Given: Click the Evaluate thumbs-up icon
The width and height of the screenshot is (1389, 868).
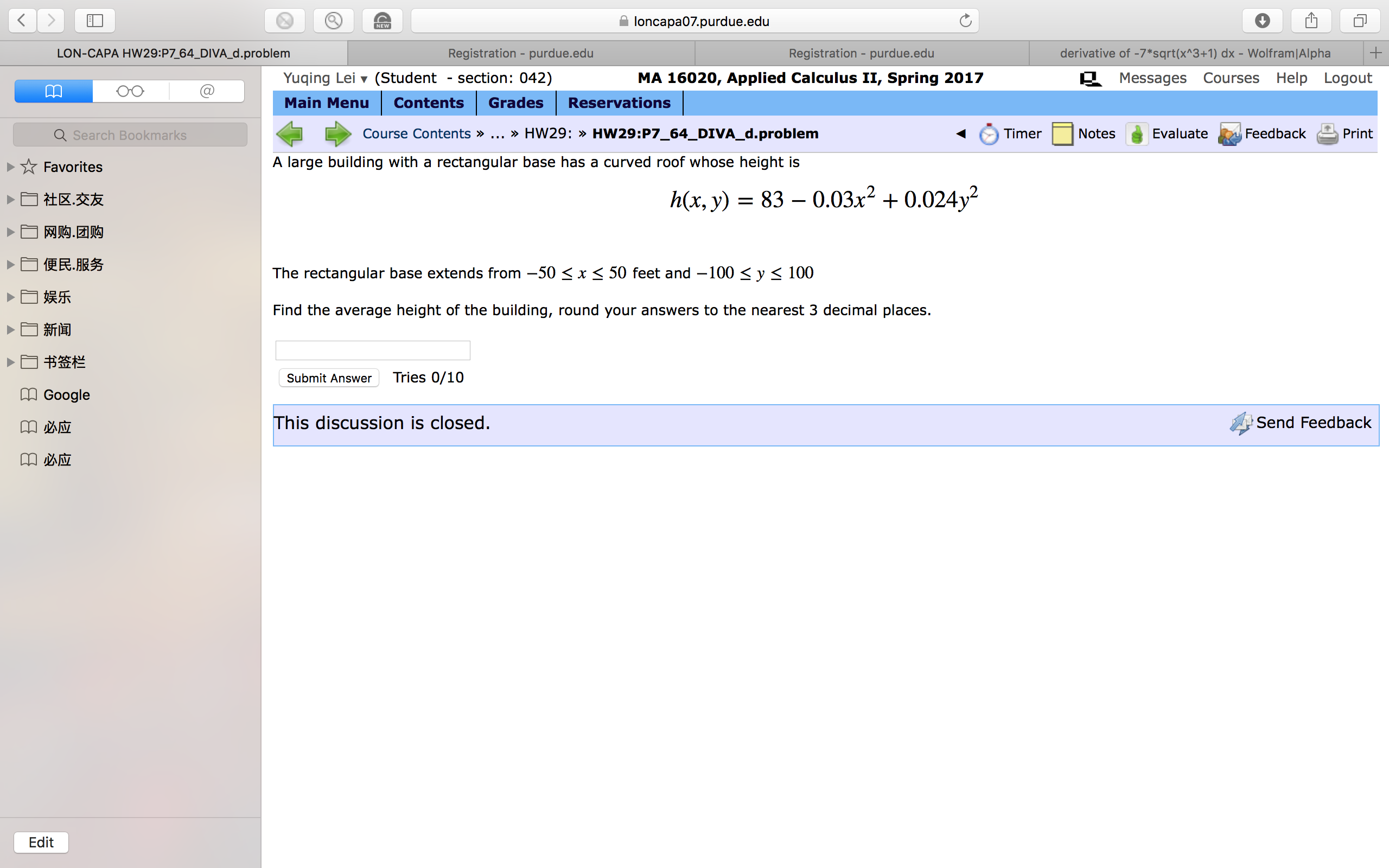Looking at the screenshot, I should (1137, 134).
